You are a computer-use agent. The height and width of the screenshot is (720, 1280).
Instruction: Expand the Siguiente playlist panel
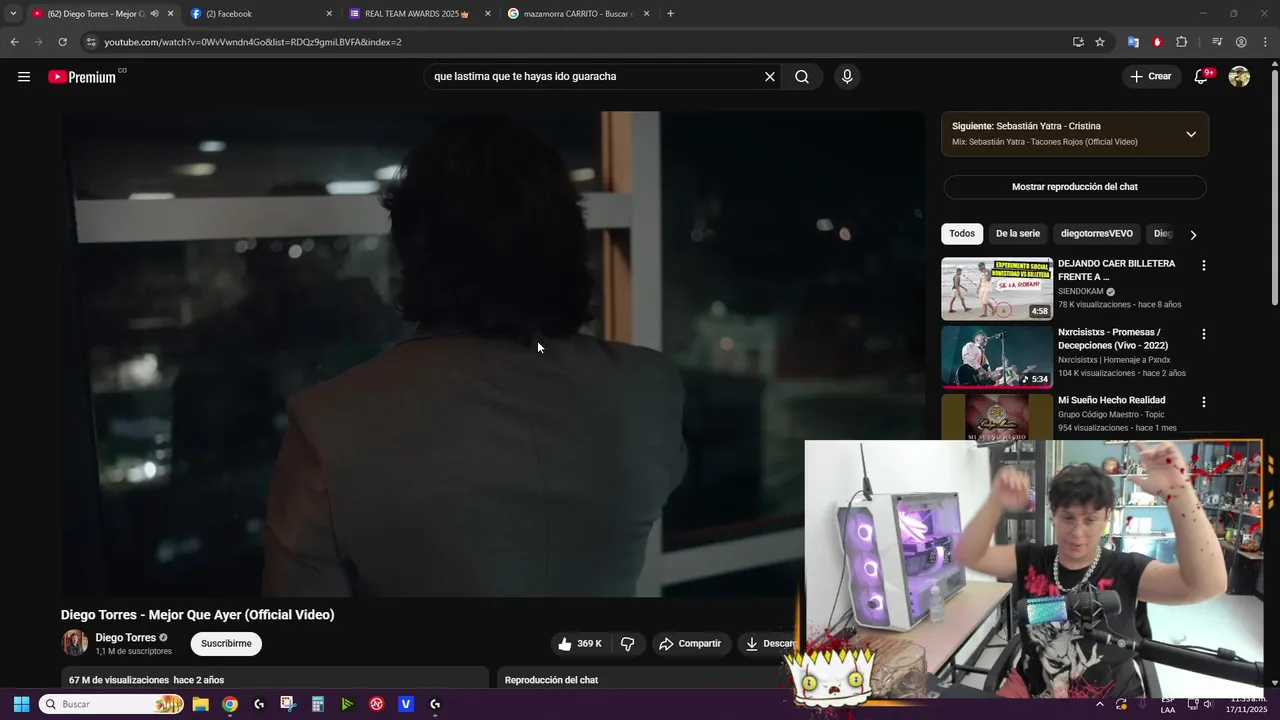(1191, 134)
